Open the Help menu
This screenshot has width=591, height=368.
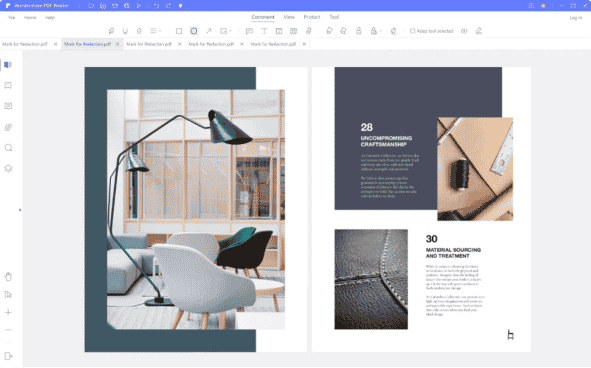tap(50, 18)
